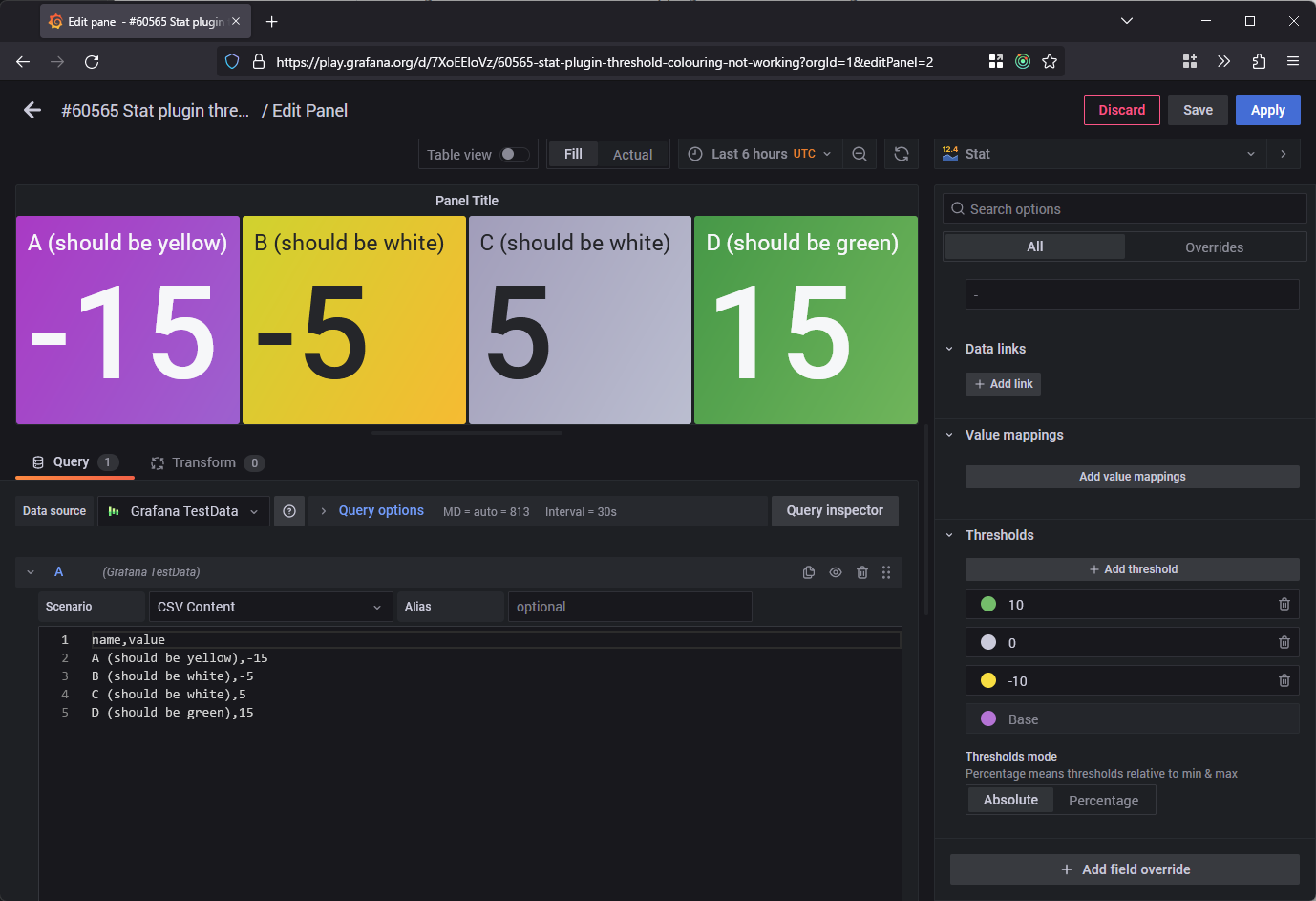The height and width of the screenshot is (901, 1316).
Task: Apply the panel changes
Action: tap(1267, 110)
